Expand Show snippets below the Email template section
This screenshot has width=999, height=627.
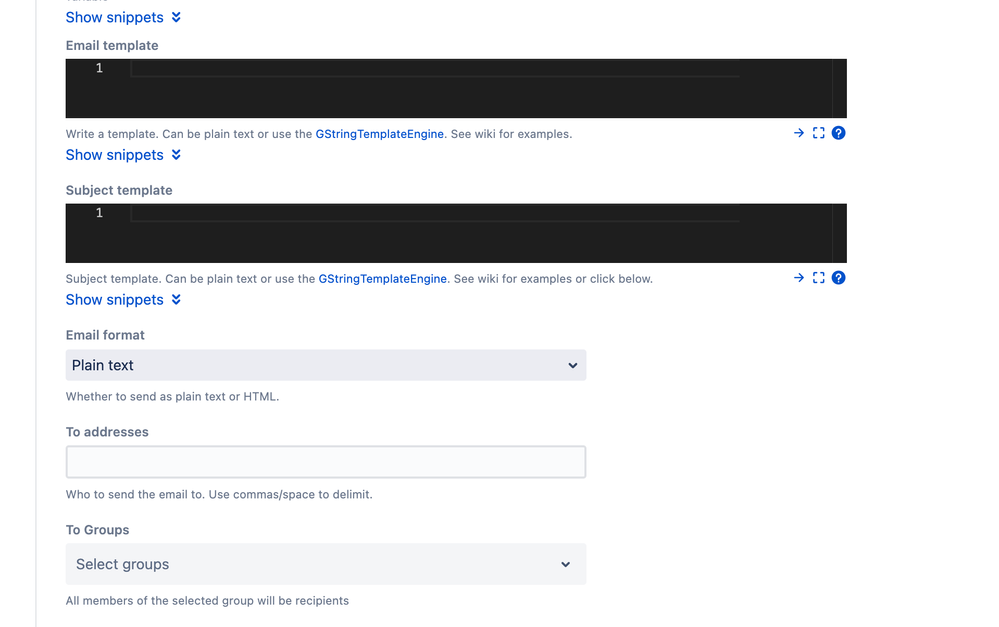114,155
